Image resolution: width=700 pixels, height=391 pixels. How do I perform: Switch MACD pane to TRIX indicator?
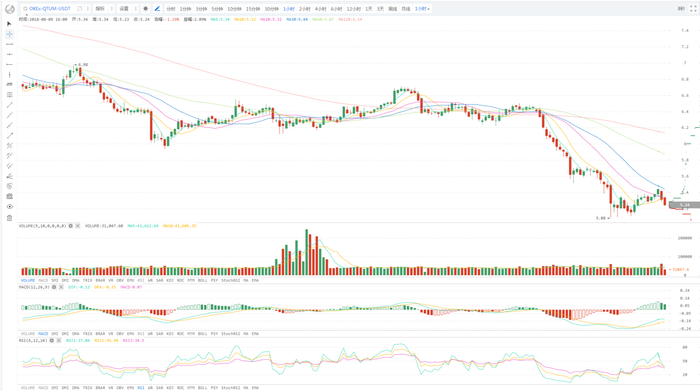pos(87,333)
